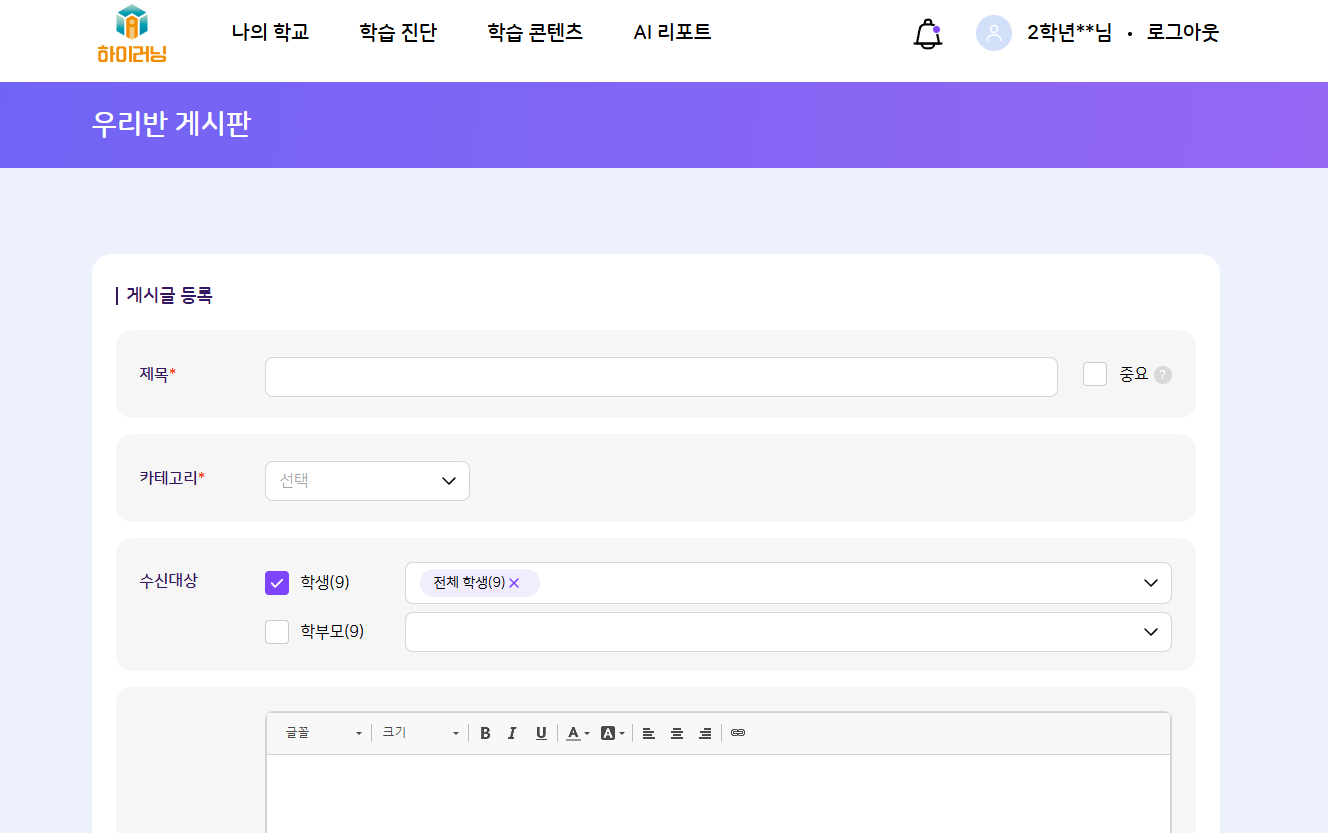Viewport: 1328px width, 833px height.
Task: Click the 로그아웃 link
Action: 1183,32
